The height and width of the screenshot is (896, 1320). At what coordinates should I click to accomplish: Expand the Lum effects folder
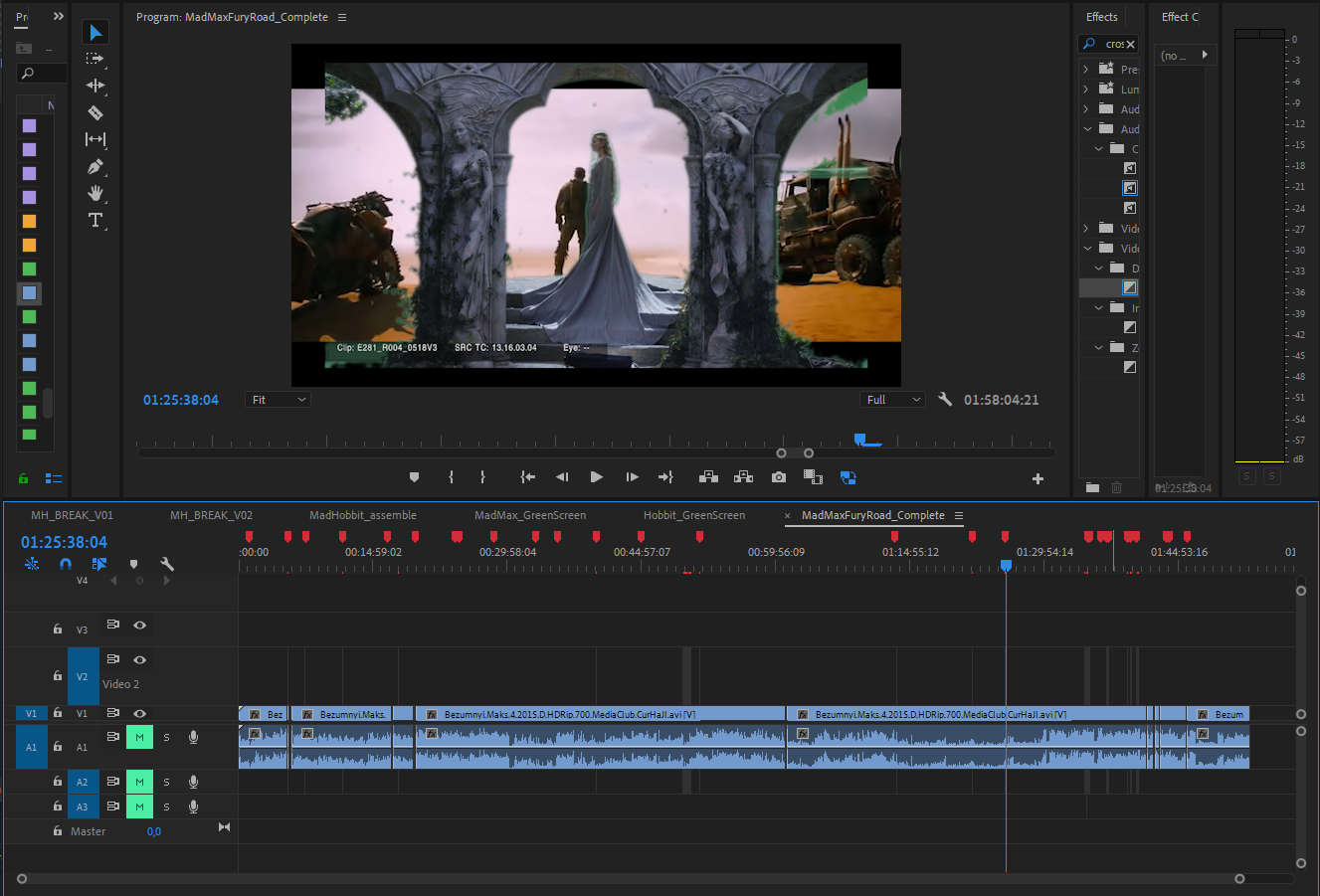pyautogui.click(x=1086, y=89)
